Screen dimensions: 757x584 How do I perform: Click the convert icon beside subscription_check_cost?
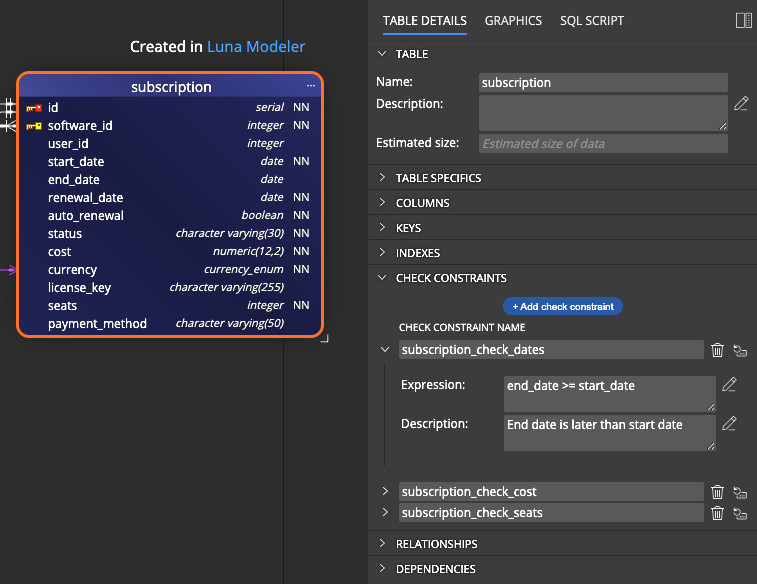(740, 492)
